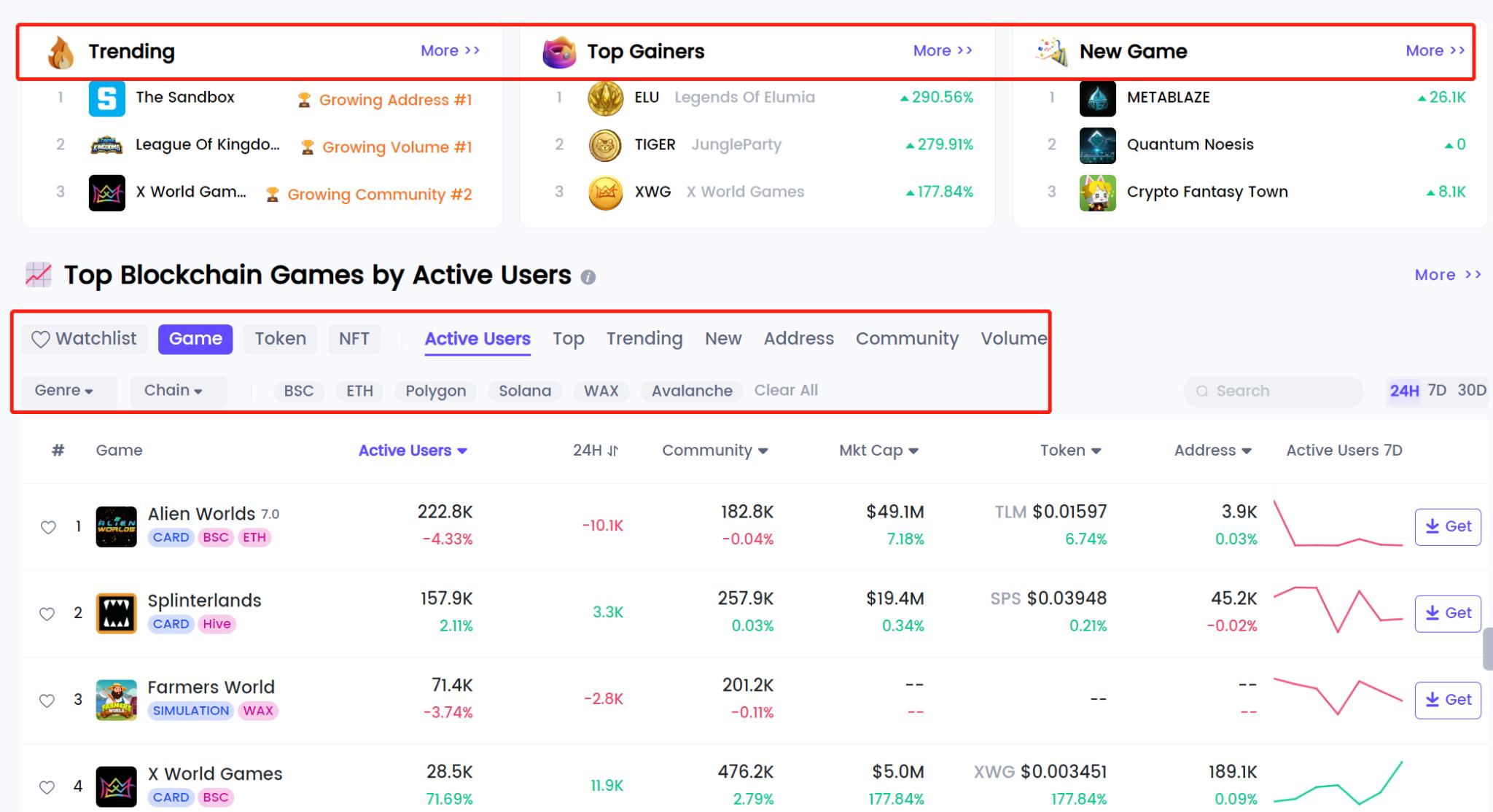Favorite Alien Worlds with heart icon

(48, 527)
